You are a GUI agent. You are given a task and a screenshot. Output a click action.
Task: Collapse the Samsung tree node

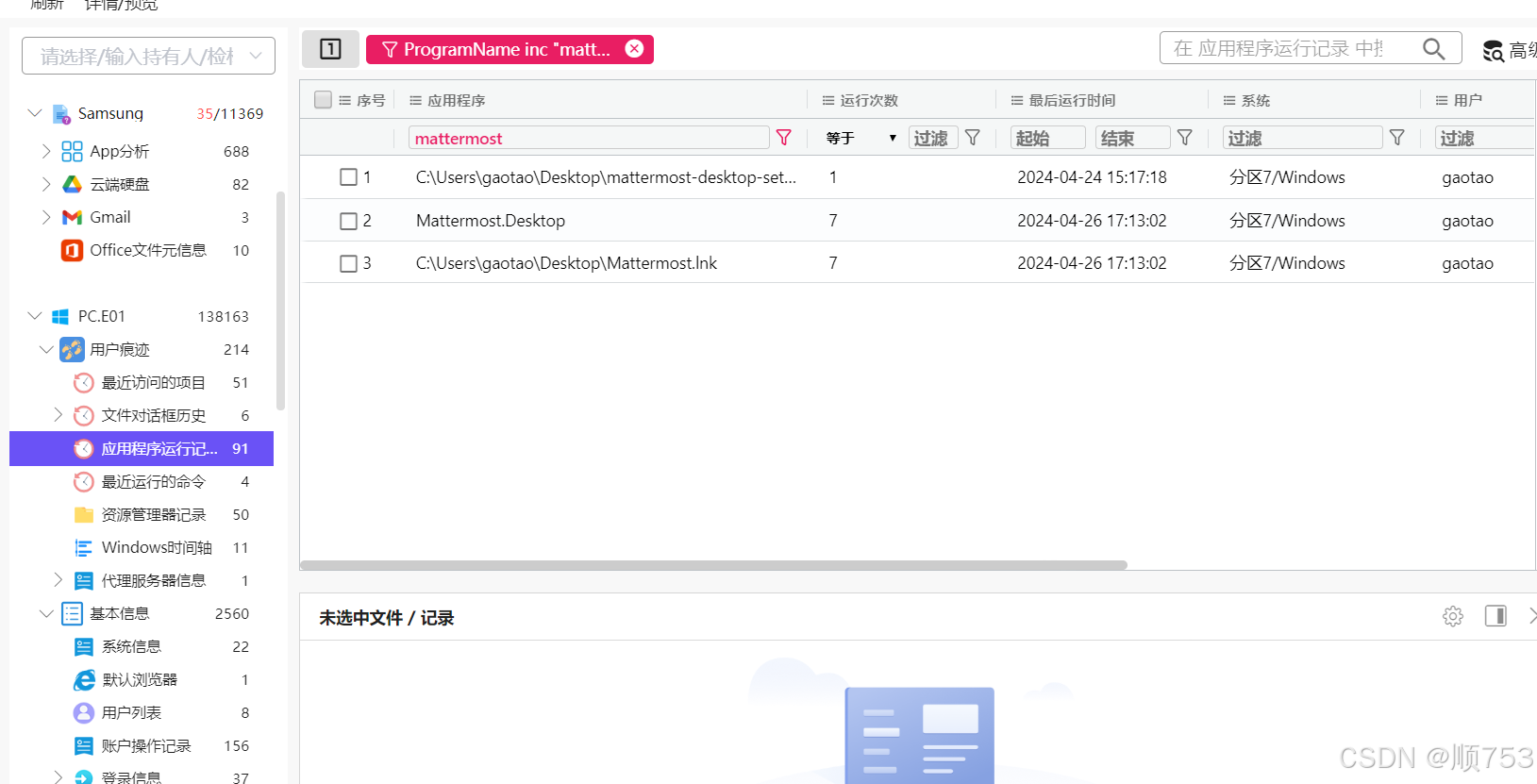(35, 113)
